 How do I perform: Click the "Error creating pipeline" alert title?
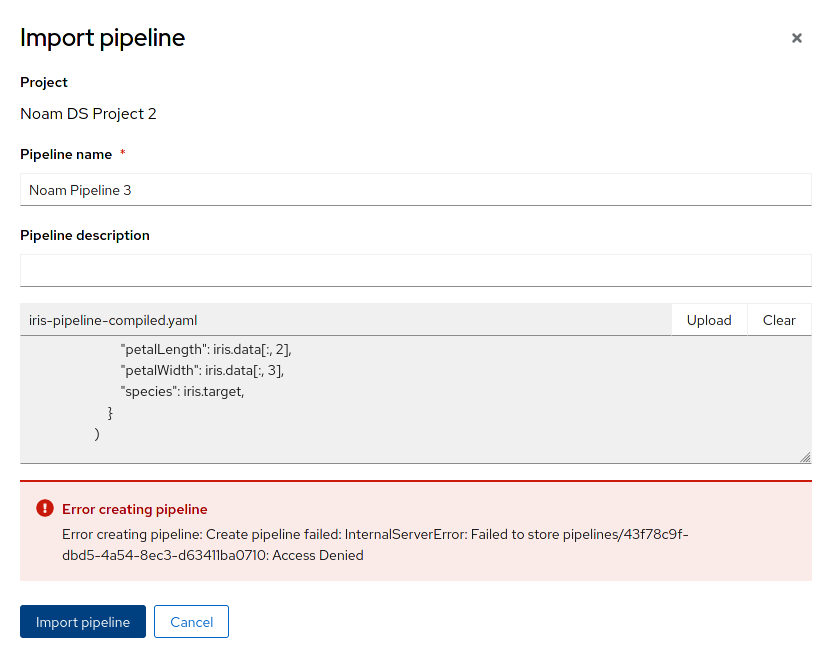point(135,509)
